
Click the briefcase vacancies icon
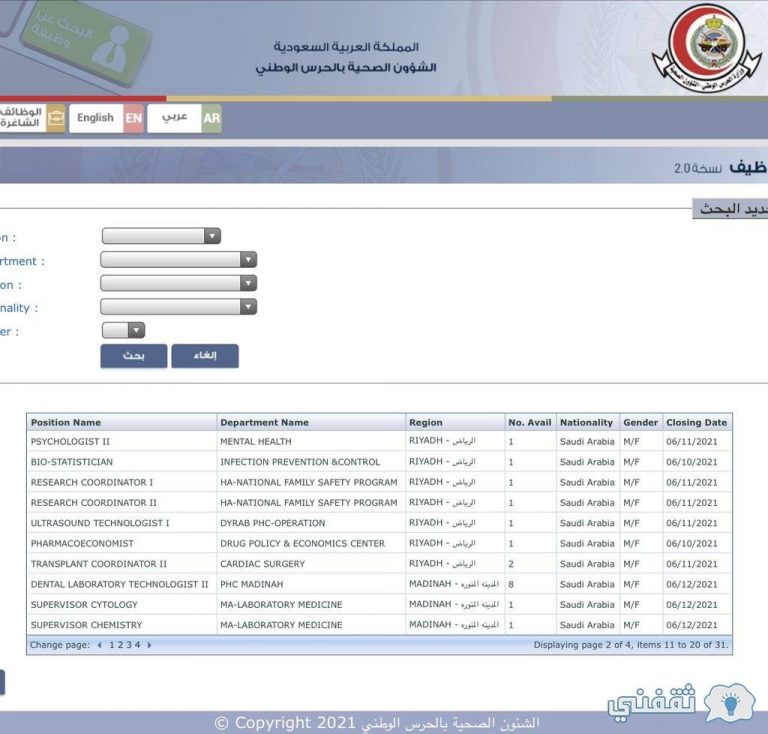[x=56, y=118]
